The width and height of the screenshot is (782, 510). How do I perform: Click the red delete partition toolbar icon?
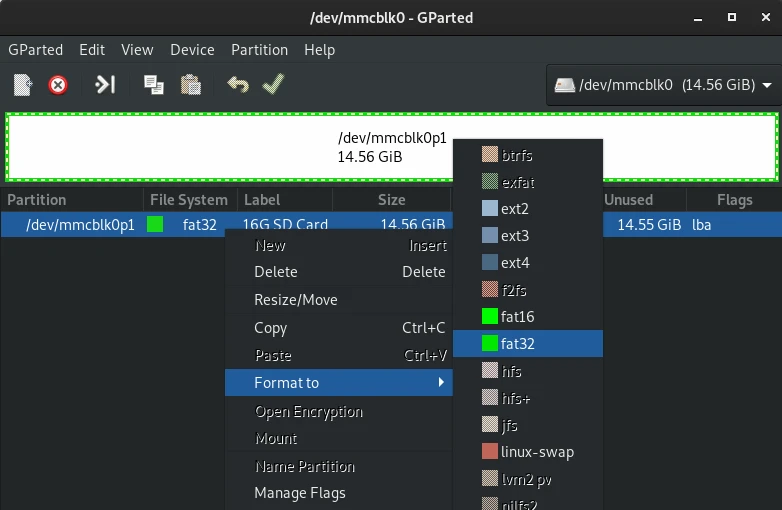(x=58, y=85)
